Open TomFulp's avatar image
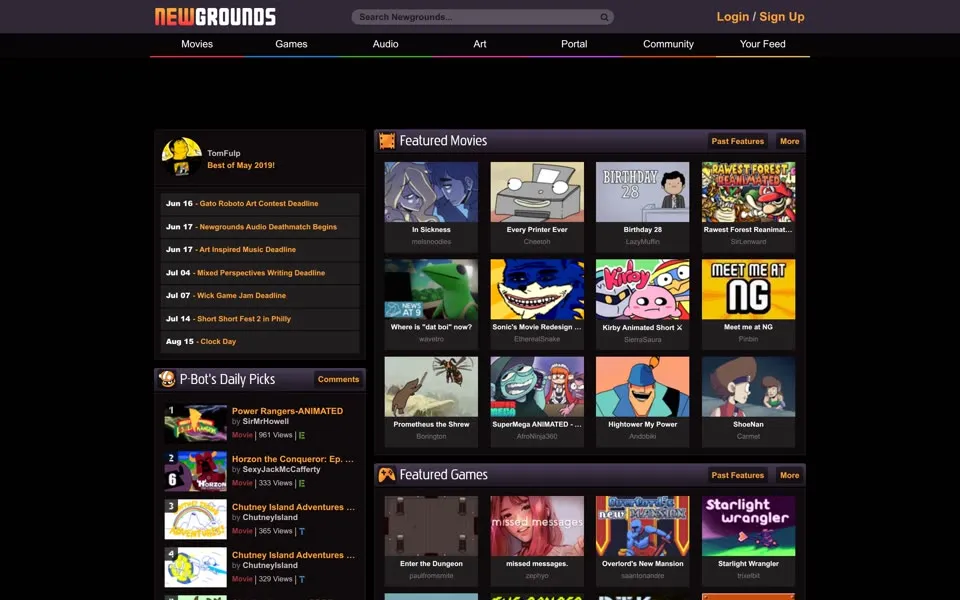The width and height of the screenshot is (960, 600). point(182,157)
